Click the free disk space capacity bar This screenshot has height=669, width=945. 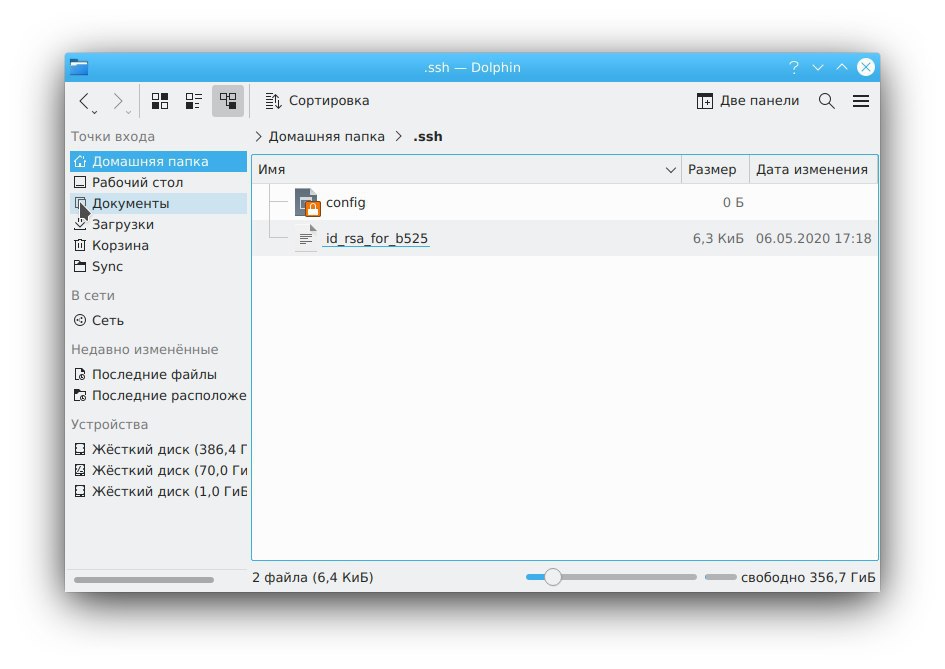[x=720, y=577]
